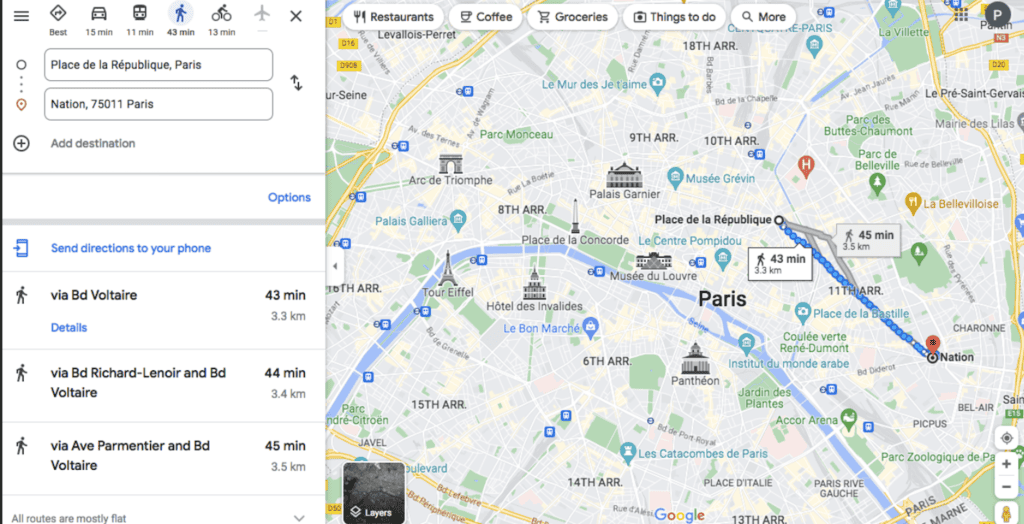Click Send directions to your phone
This screenshot has width=1024, height=524.
[131, 248]
